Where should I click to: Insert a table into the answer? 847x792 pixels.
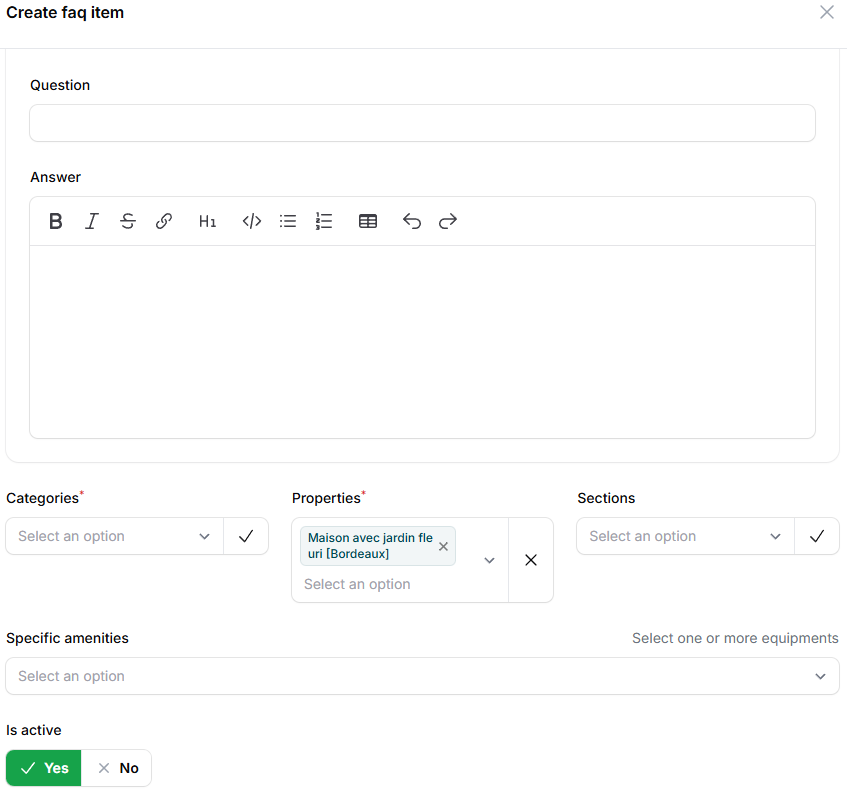[x=368, y=222]
